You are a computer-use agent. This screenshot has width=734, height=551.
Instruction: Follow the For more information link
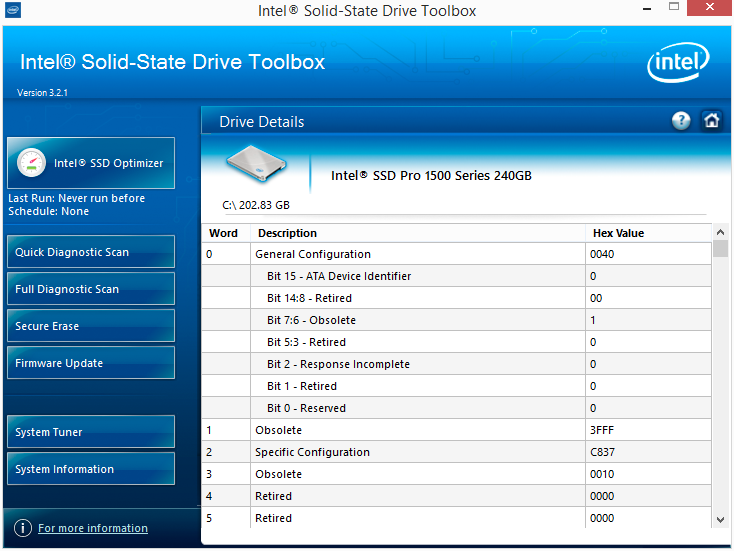[x=93, y=528]
